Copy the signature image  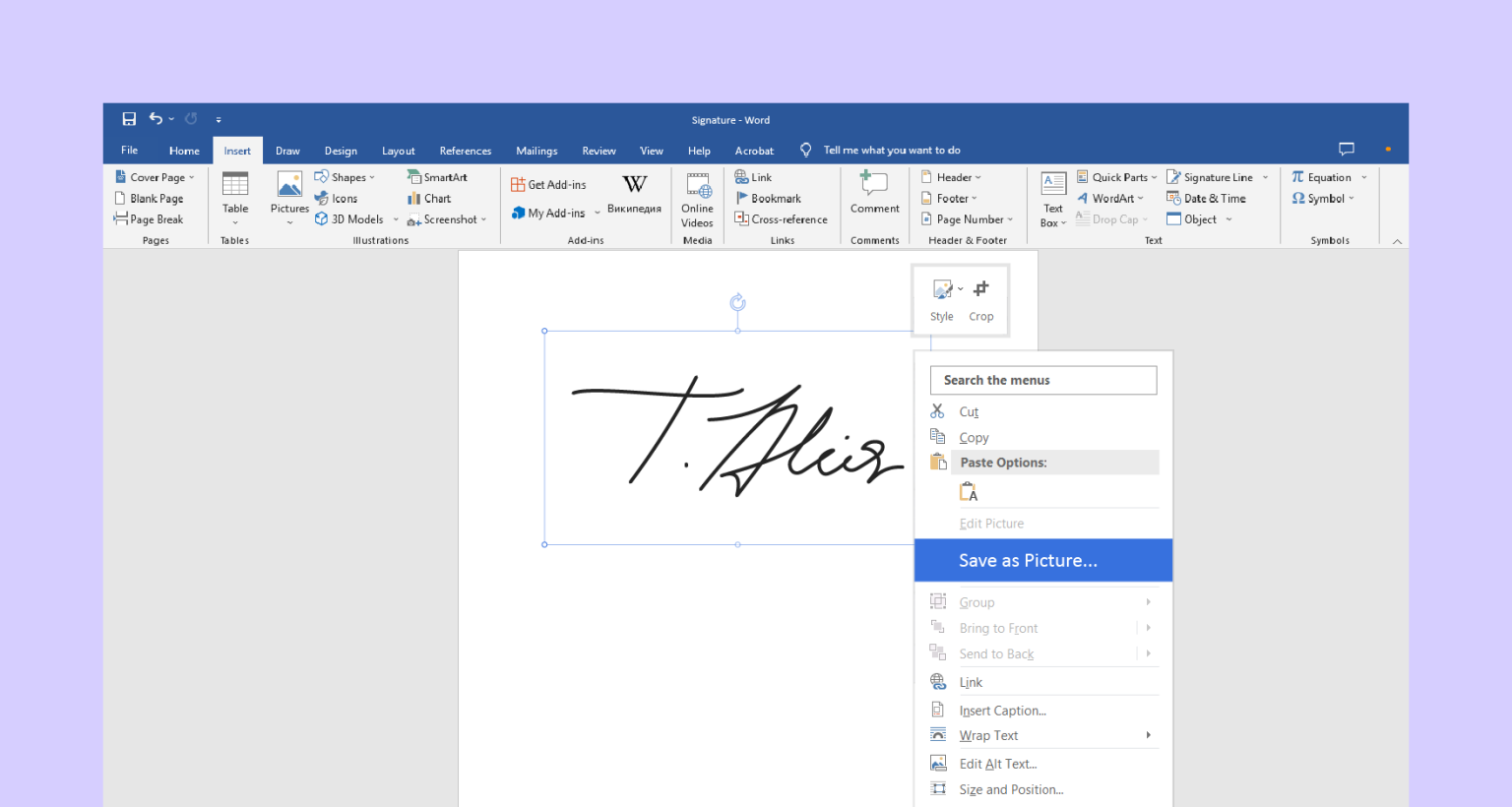click(x=974, y=436)
